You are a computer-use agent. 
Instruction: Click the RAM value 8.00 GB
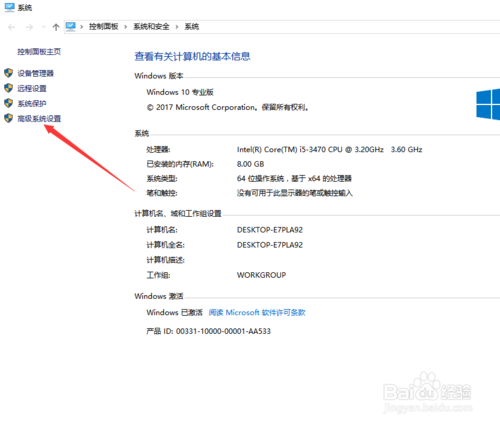[x=250, y=164]
